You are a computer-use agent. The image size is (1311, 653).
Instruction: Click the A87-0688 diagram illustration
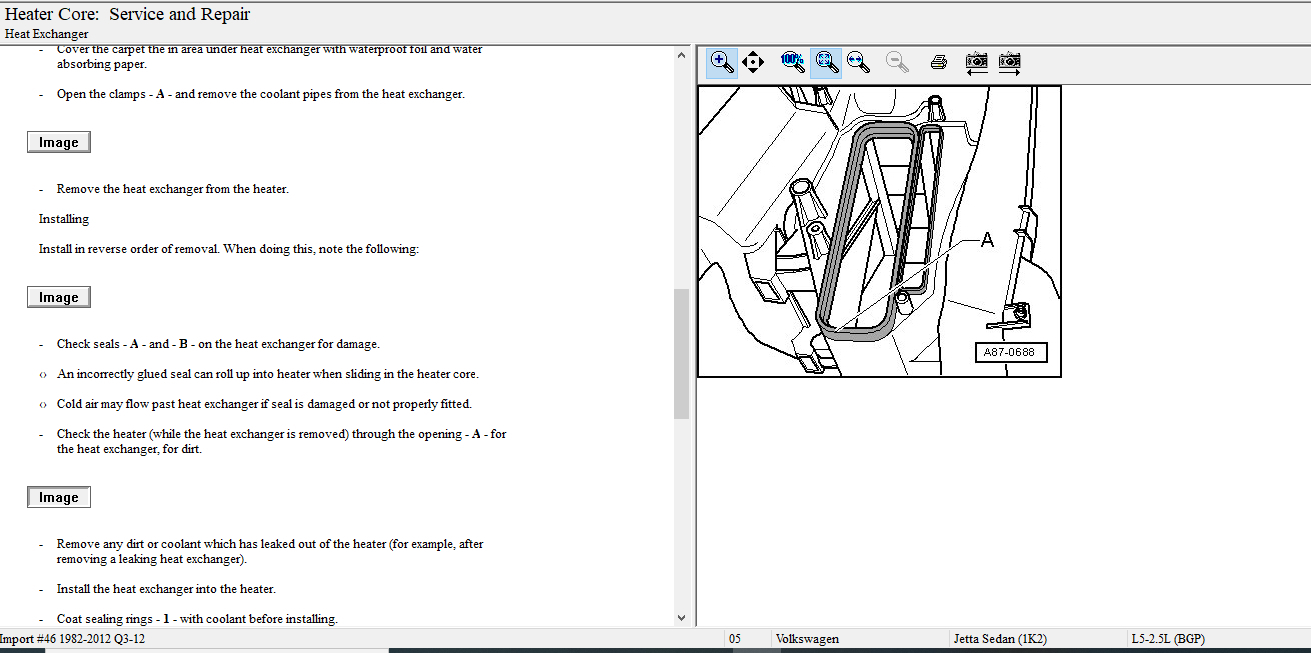coord(879,231)
